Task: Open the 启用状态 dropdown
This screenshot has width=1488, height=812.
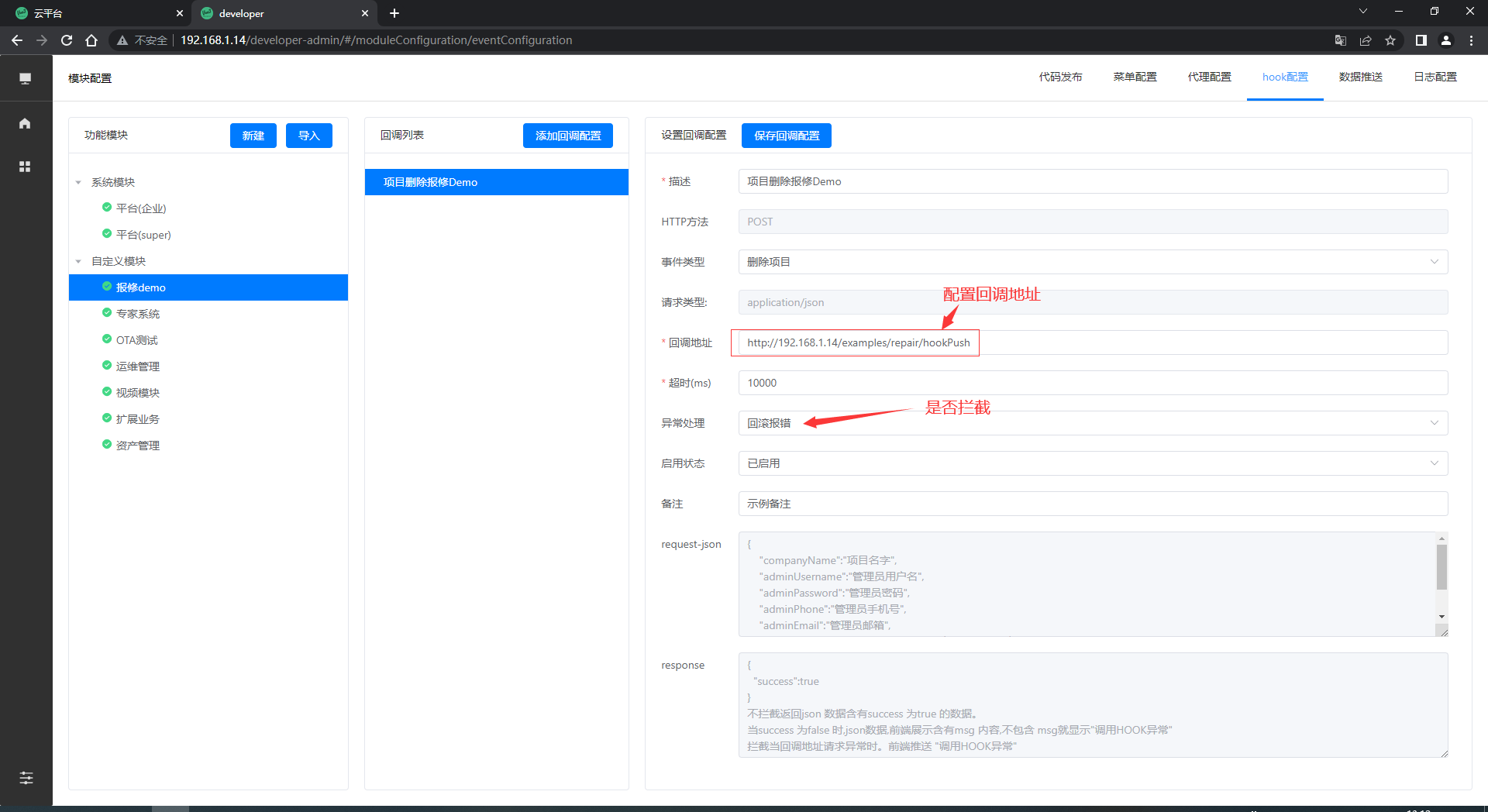Action: pyautogui.click(x=1093, y=463)
